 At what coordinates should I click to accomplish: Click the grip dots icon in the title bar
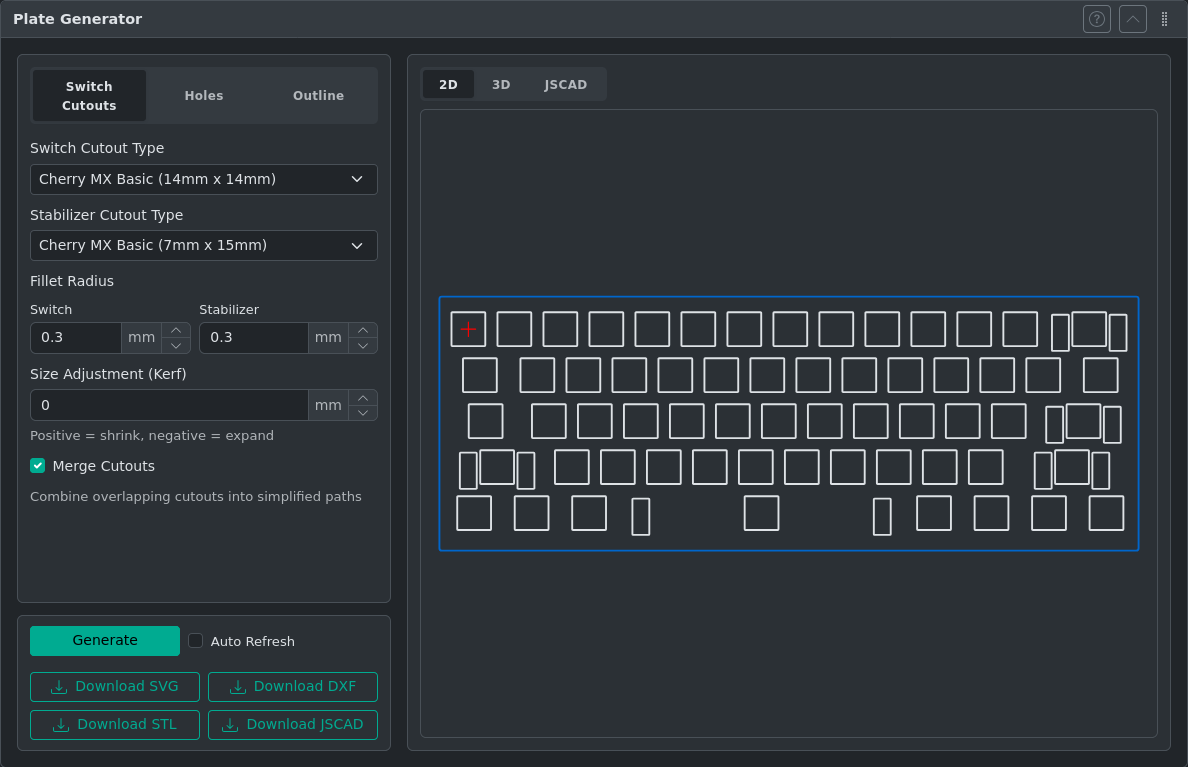coord(1163,19)
